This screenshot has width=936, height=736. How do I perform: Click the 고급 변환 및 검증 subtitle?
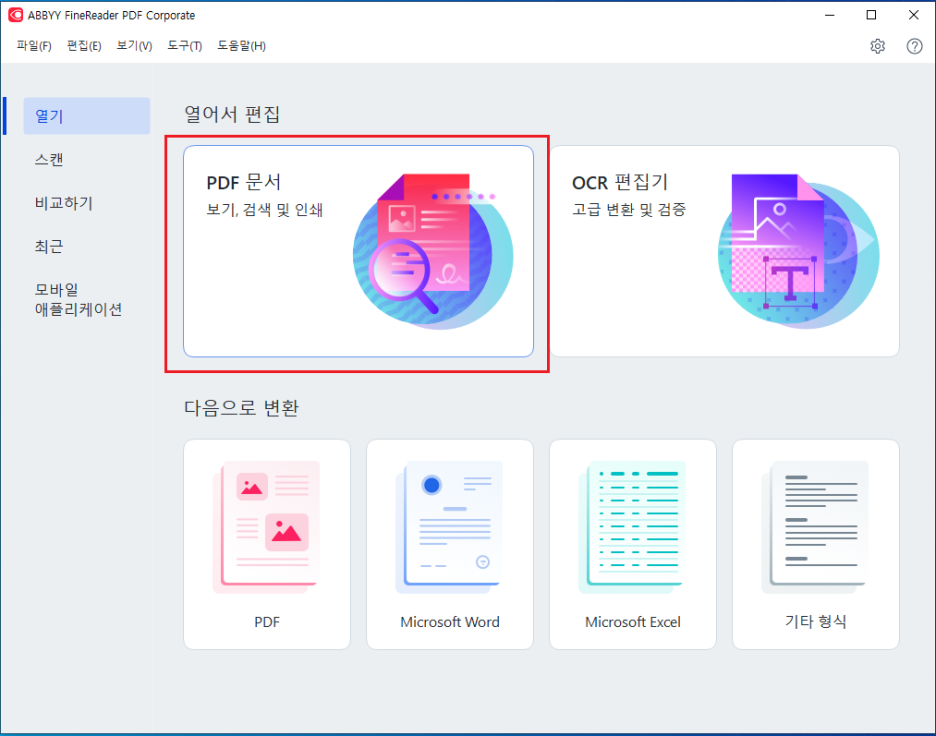point(629,210)
